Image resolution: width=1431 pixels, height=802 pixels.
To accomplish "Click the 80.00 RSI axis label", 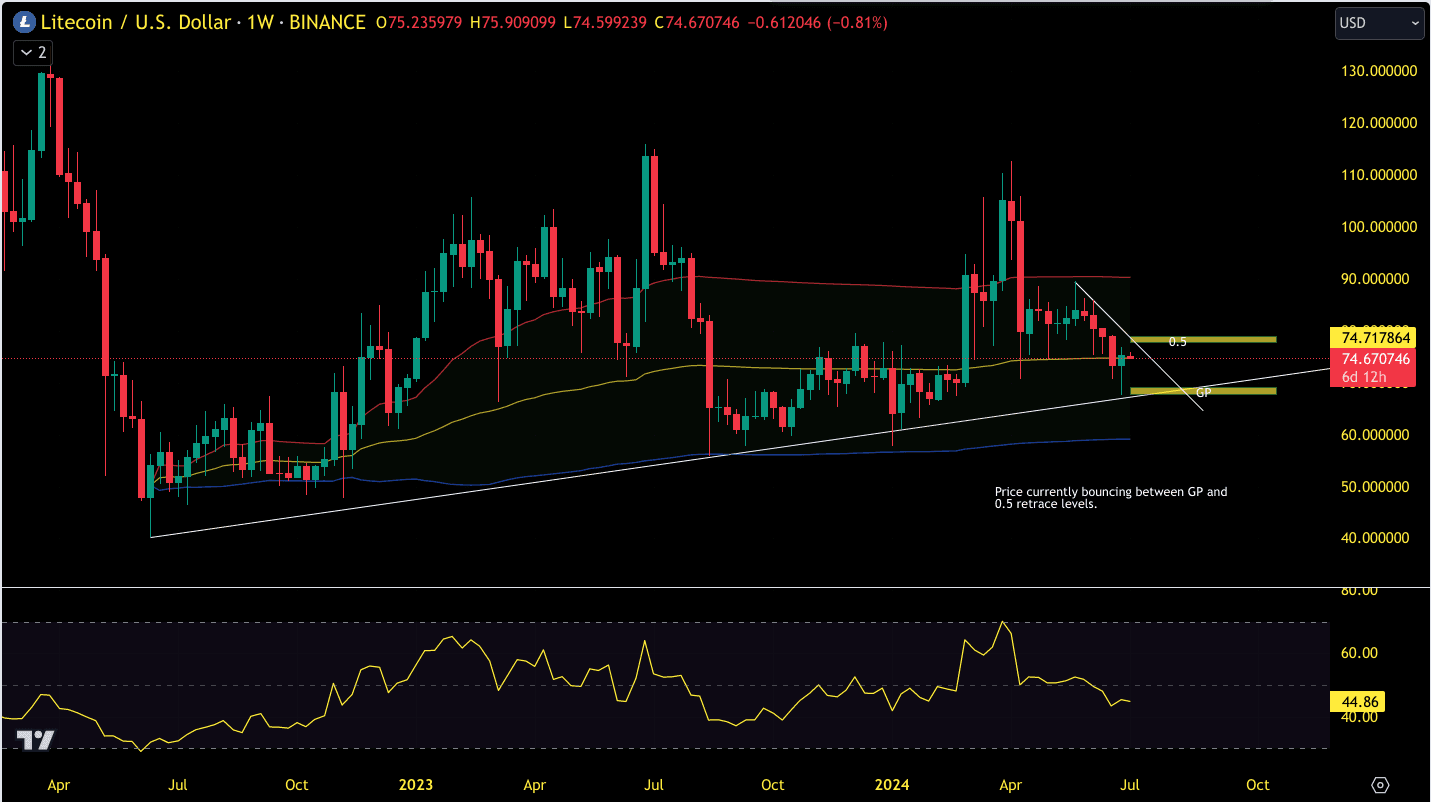I will pos(1359,591).
